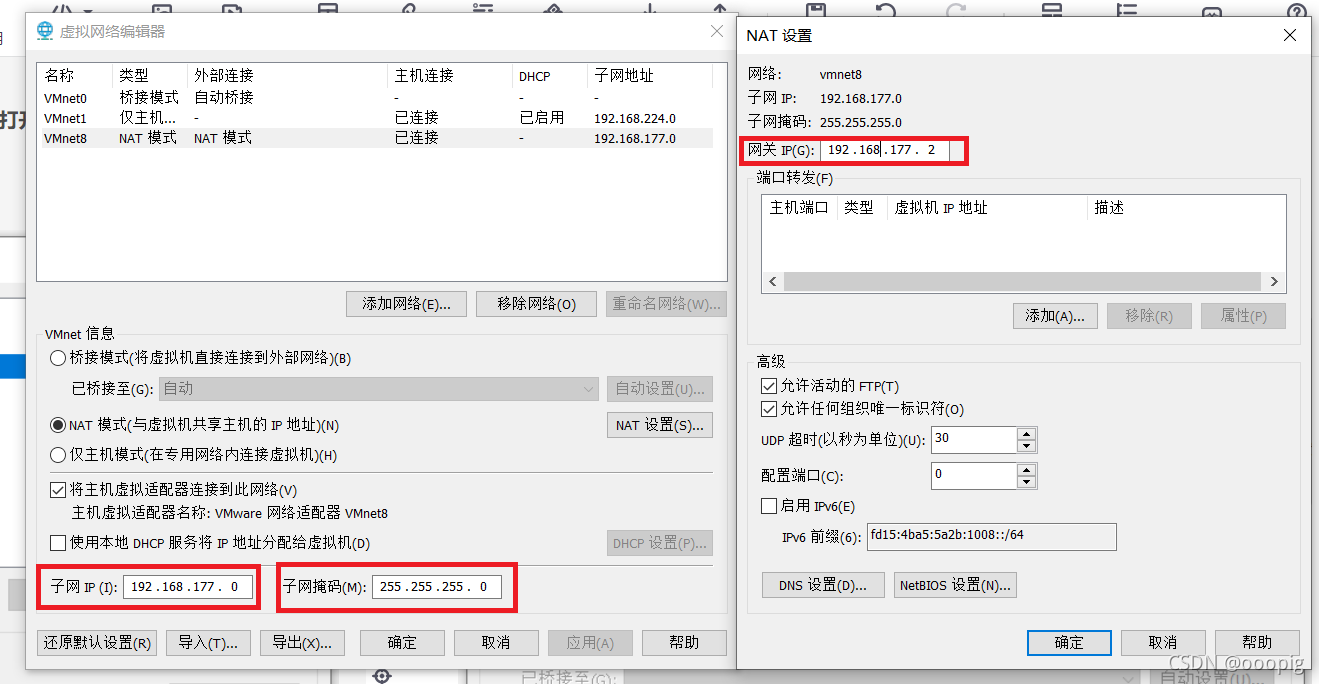
Task: Close the virtual network editor window
Action: click(x=717, y=31)
